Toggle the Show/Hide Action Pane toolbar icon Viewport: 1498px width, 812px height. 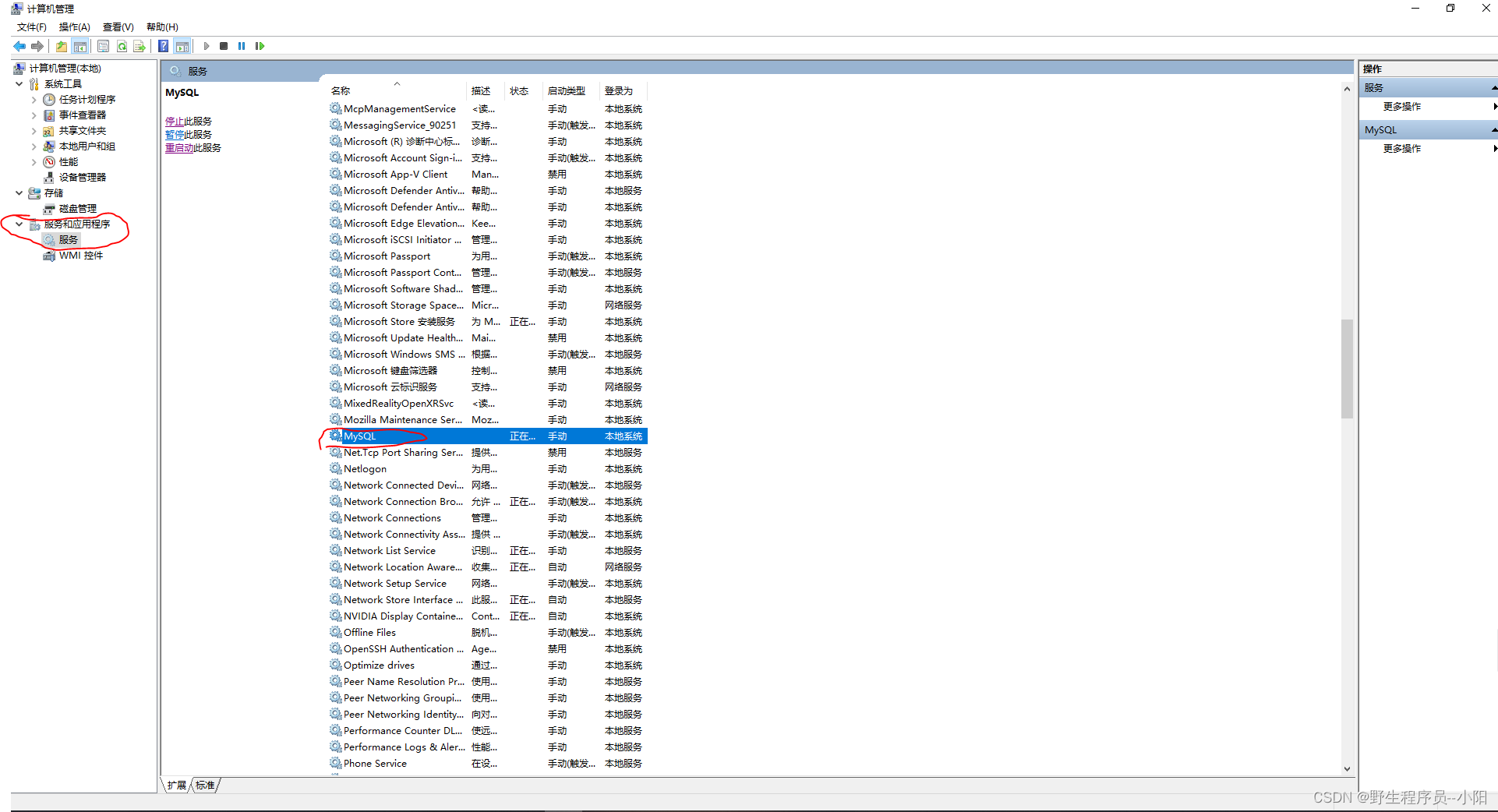click(x=182, y=46)
